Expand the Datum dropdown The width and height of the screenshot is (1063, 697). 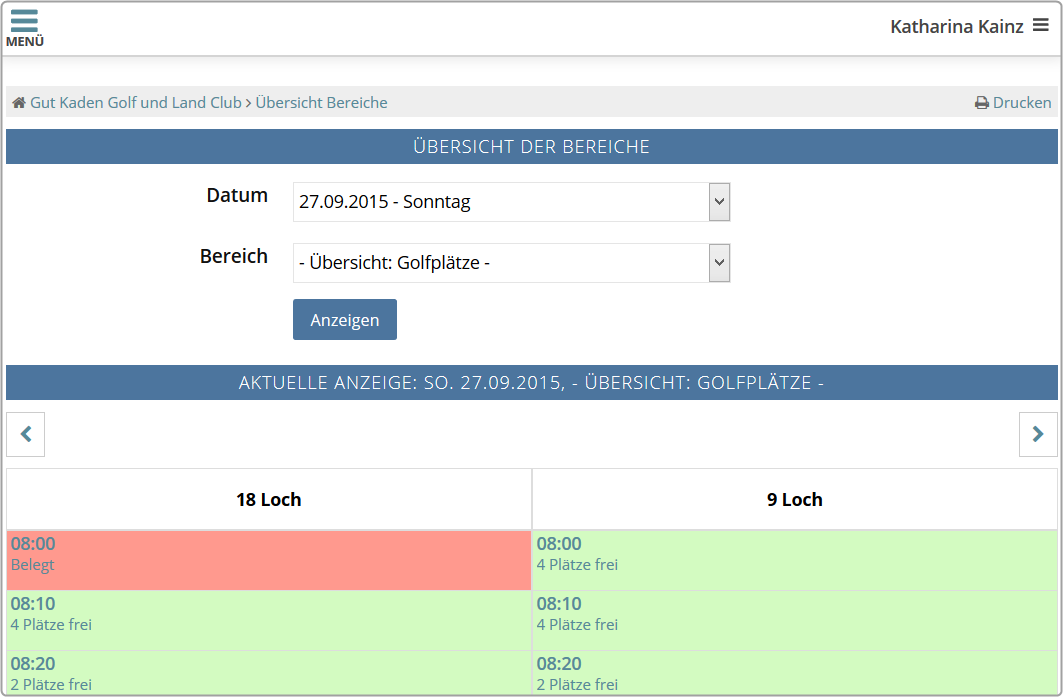(x=719, y=202)
